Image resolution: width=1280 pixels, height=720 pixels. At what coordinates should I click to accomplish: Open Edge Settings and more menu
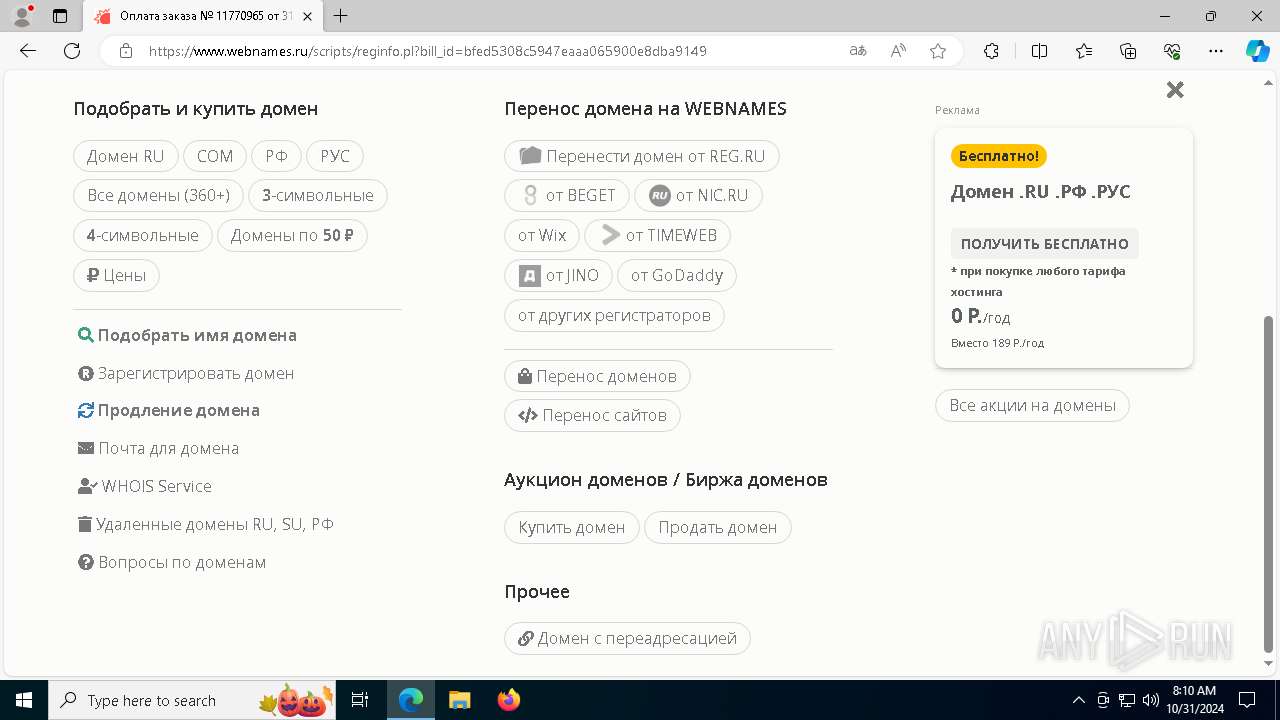point(1216,51)
